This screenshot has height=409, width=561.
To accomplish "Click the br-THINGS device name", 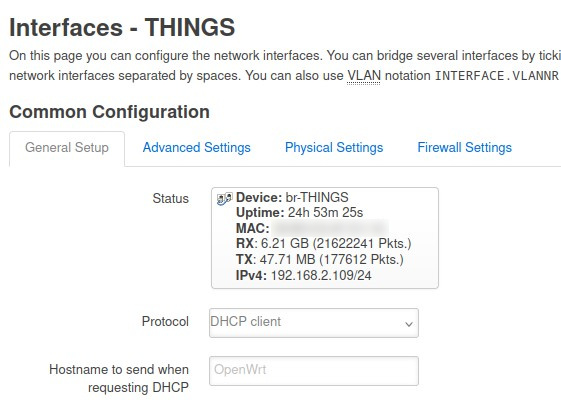I will (x=317, y=198).
